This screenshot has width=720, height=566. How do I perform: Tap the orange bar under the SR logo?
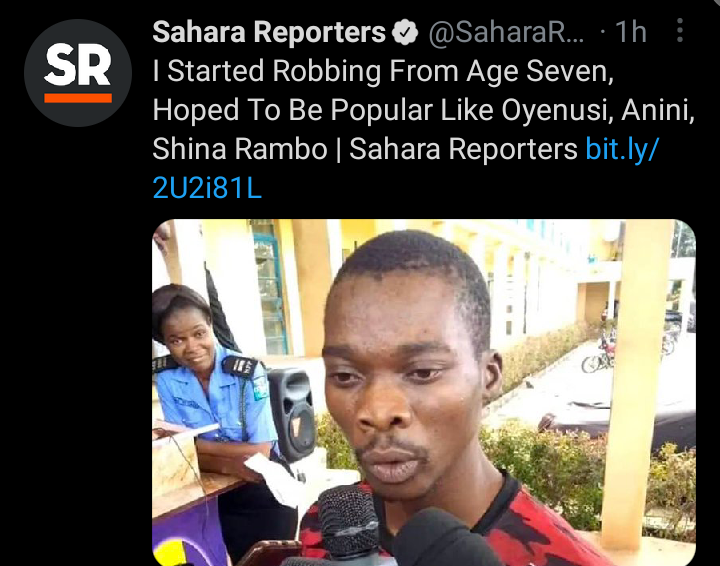[x=78, y=98]
